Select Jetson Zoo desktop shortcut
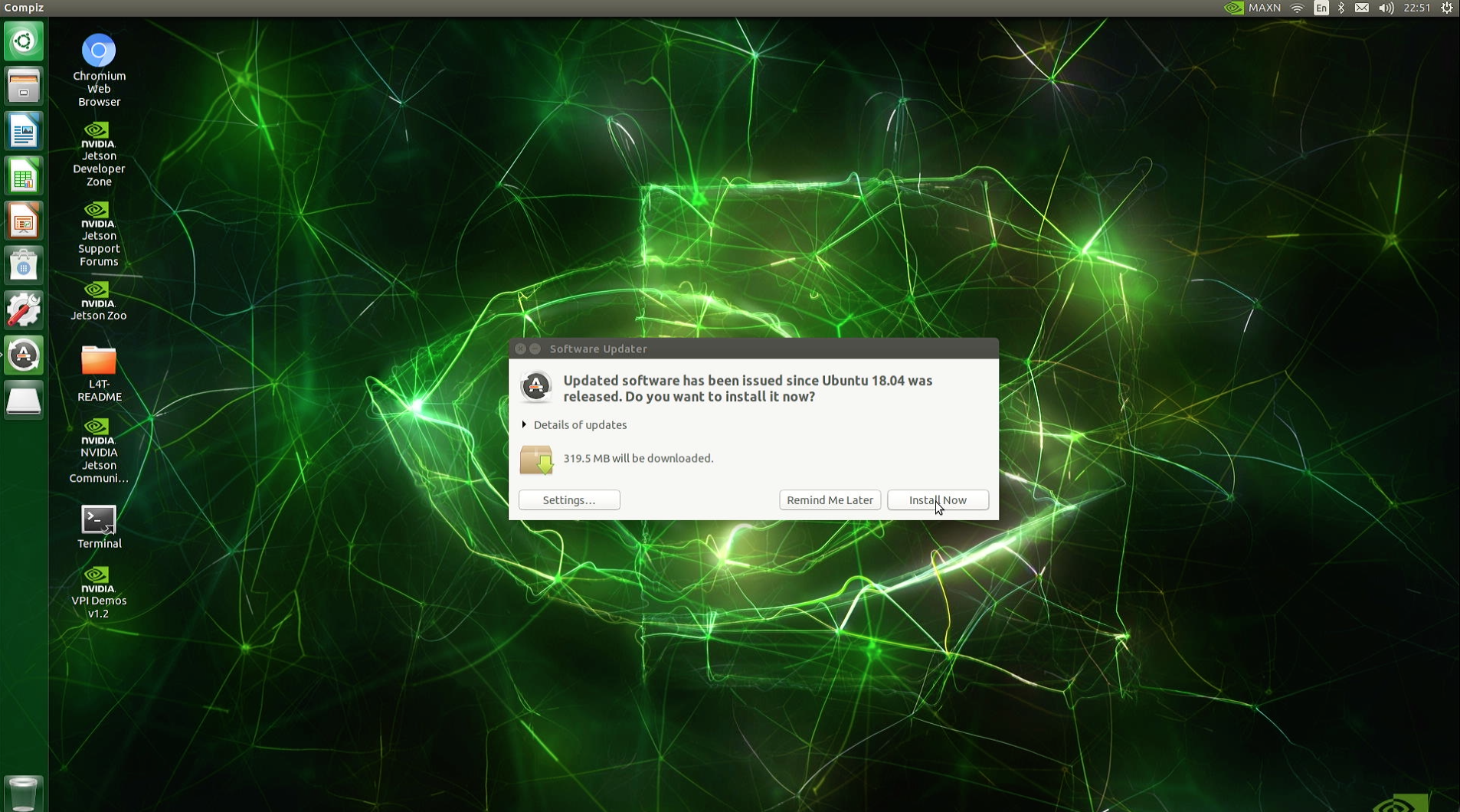Viewport: 1460px width, 812px height. coord(99,300)
